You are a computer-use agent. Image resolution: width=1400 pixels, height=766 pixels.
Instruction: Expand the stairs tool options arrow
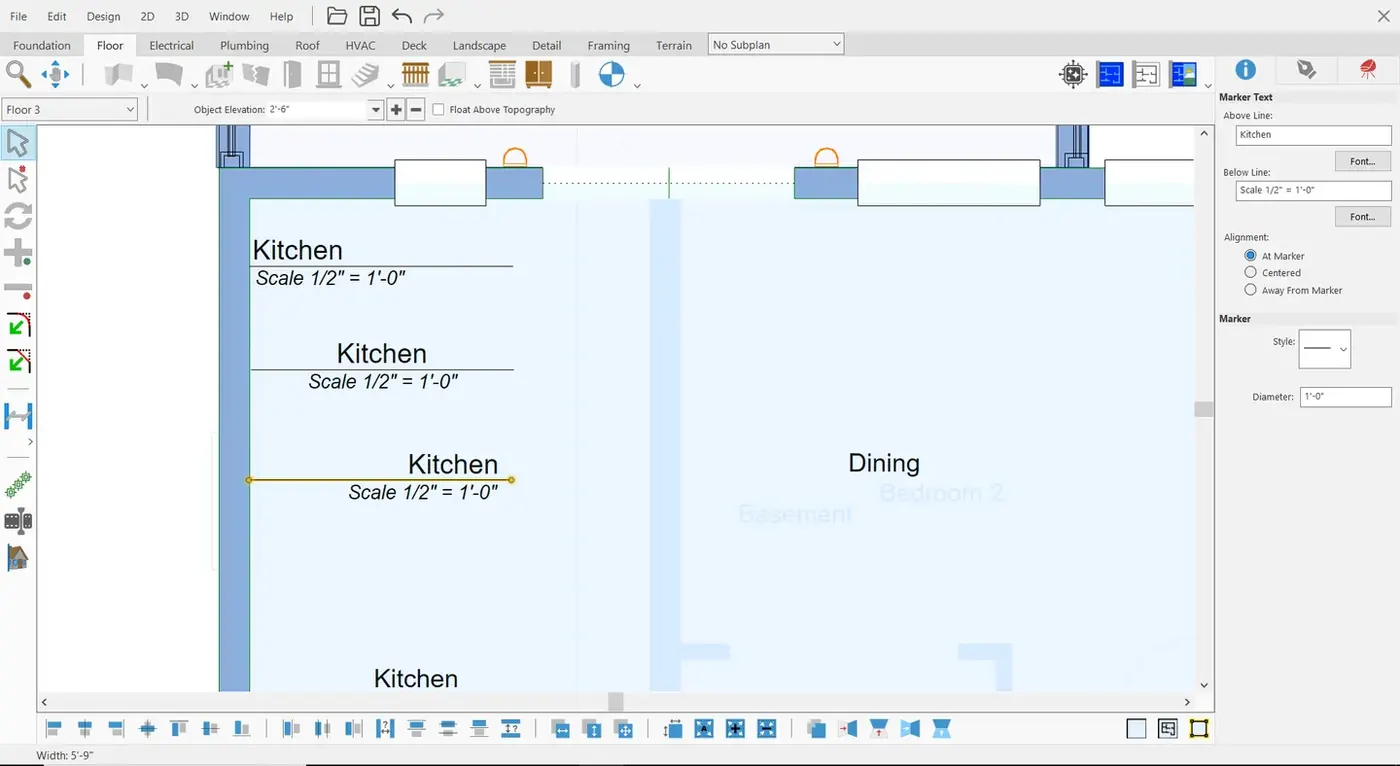[389, 86]
